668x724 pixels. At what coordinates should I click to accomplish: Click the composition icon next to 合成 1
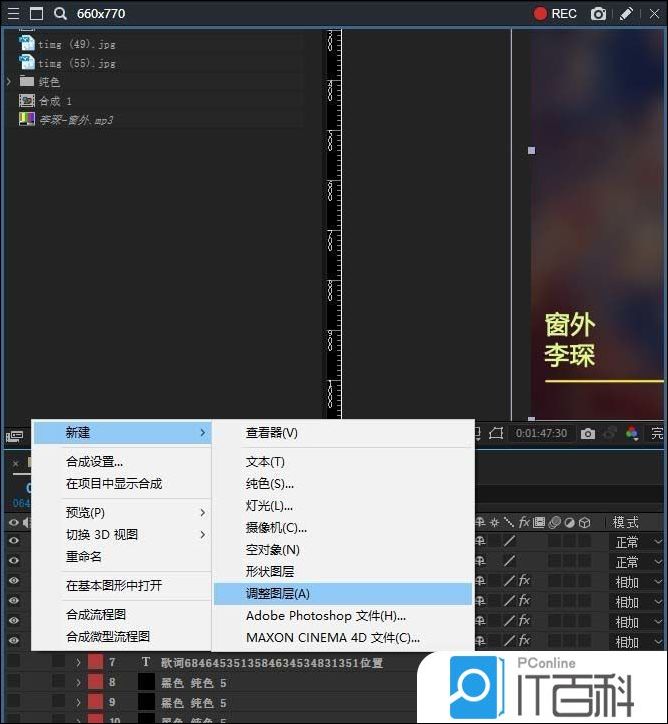pyautogui.click(x=27, y=101)
